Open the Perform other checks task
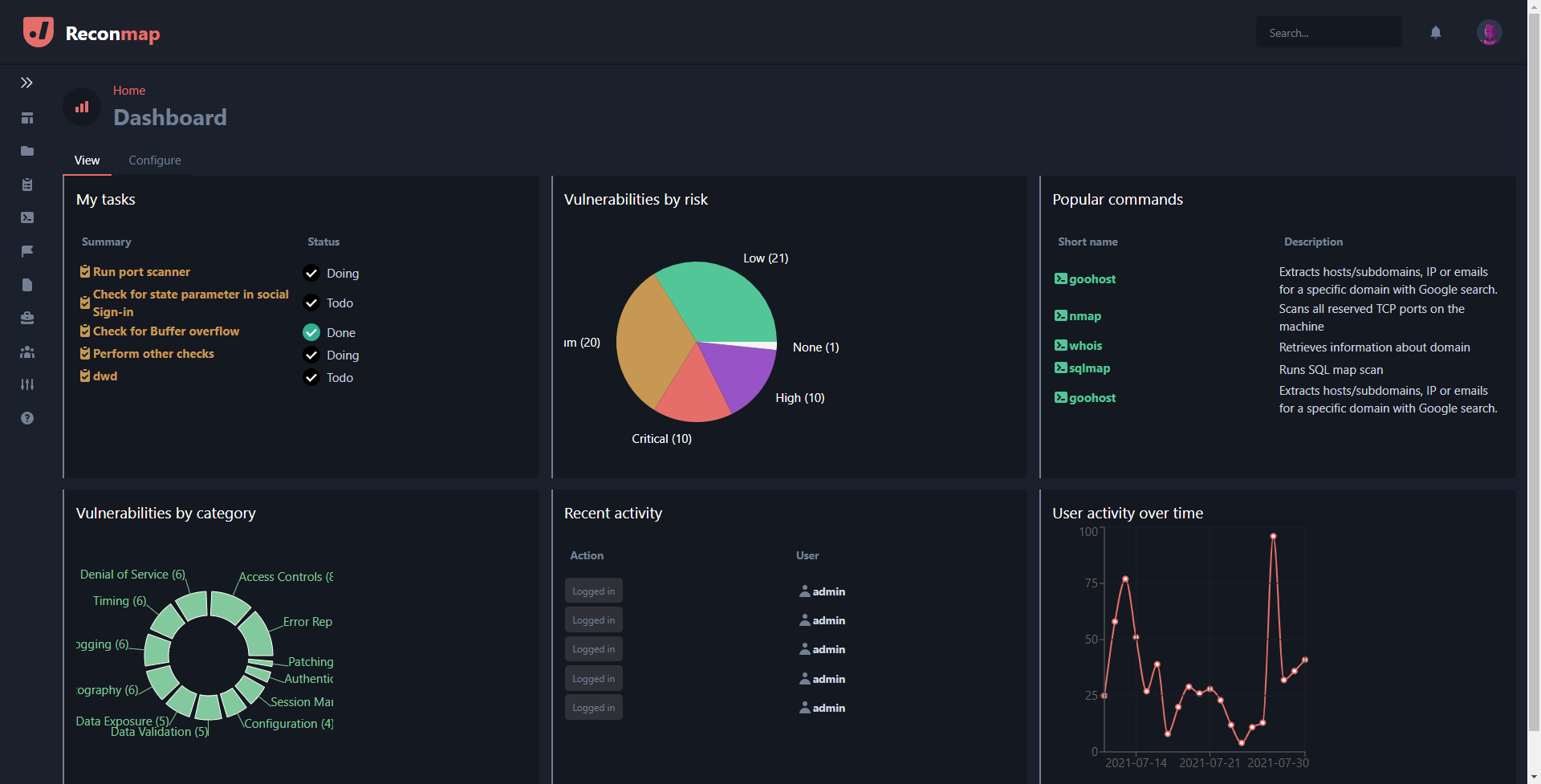Viewport: 1541px width, 784px height. (x=153, y=354)
